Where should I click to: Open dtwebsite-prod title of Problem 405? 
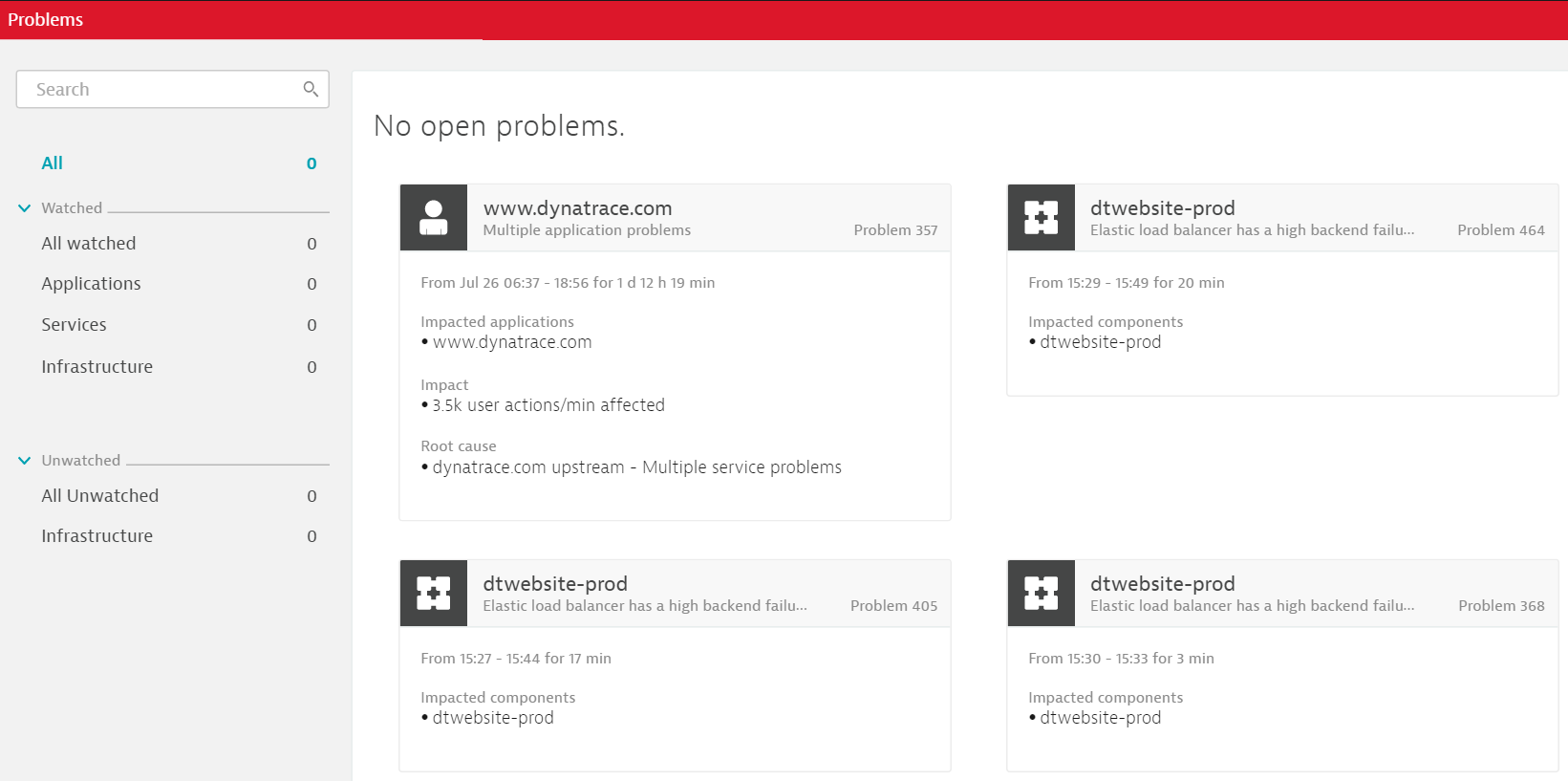[555, 583]
